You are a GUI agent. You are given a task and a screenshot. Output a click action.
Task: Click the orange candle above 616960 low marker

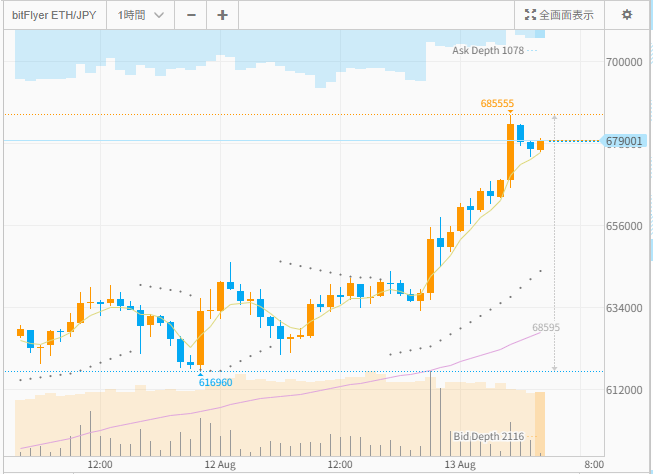(x=200, y=338)
